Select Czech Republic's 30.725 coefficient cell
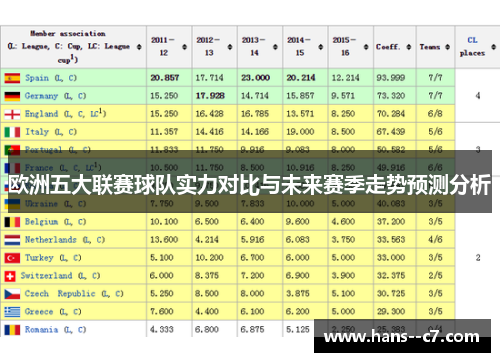This screenshot has width=500, height=362. [395, 294]
